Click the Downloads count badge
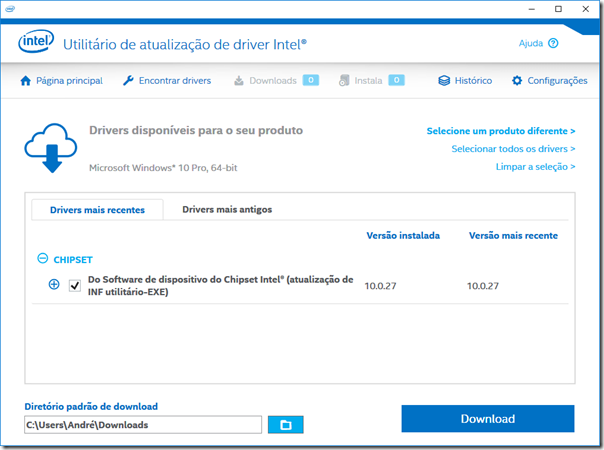The width and height of the screenshot is (604, 450). pos(311,80)
